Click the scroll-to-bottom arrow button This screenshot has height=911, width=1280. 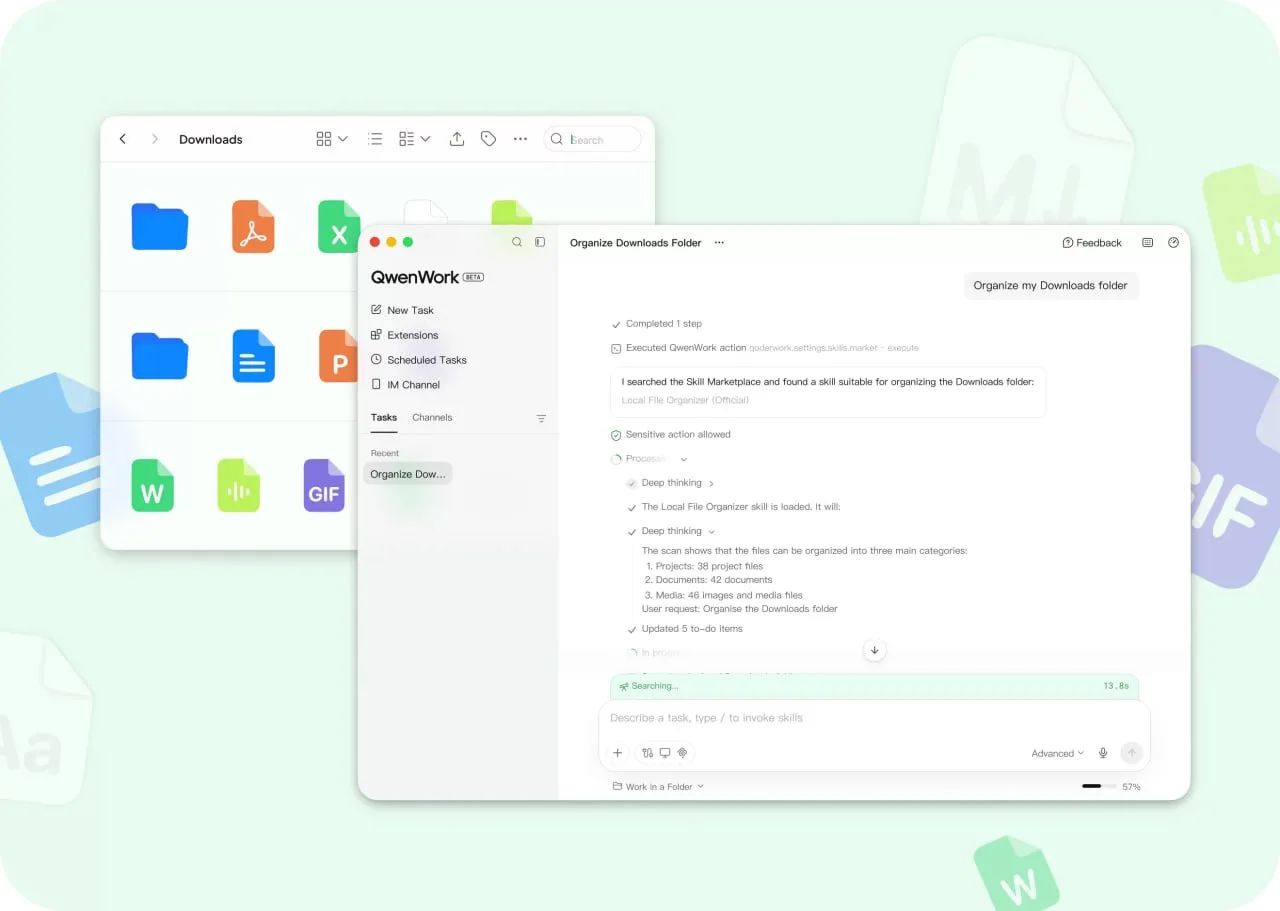coord(875,650)
